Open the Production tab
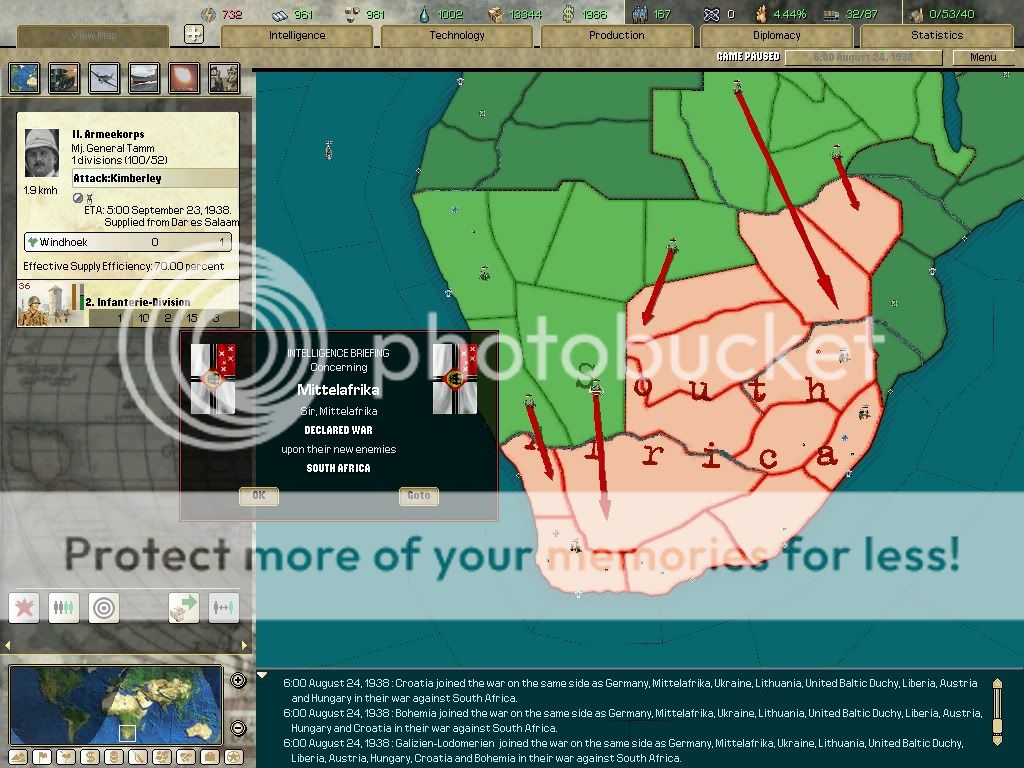The image size is (1024, 768). point(616,35)
